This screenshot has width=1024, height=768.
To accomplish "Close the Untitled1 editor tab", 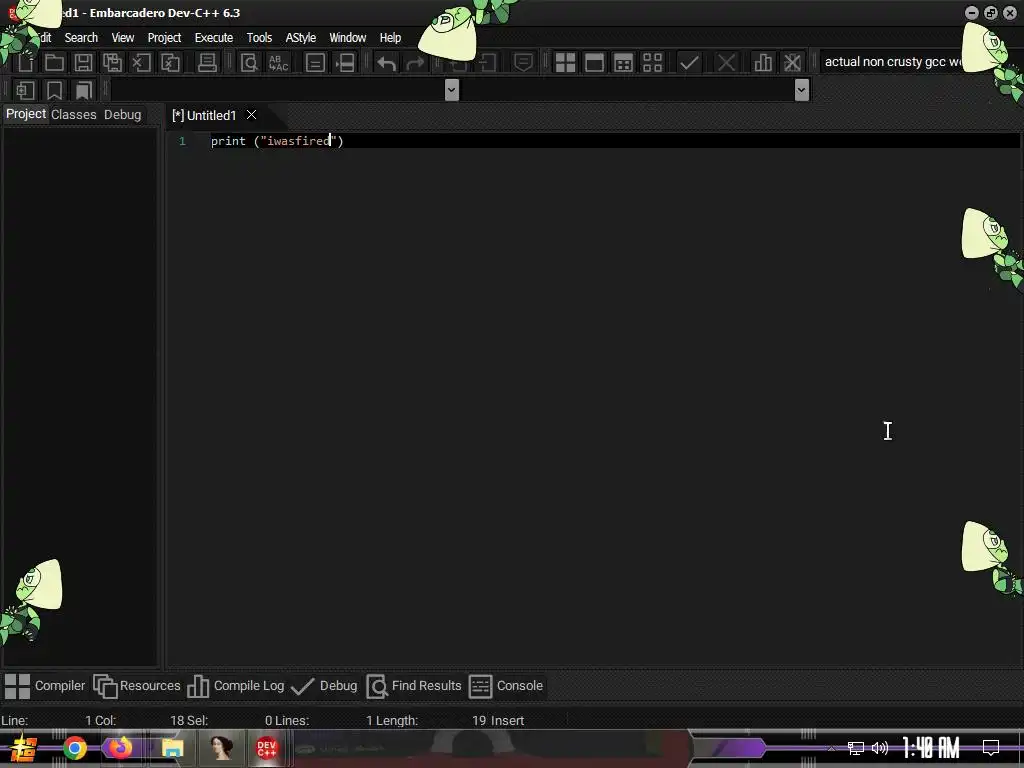I will point(251,115).
